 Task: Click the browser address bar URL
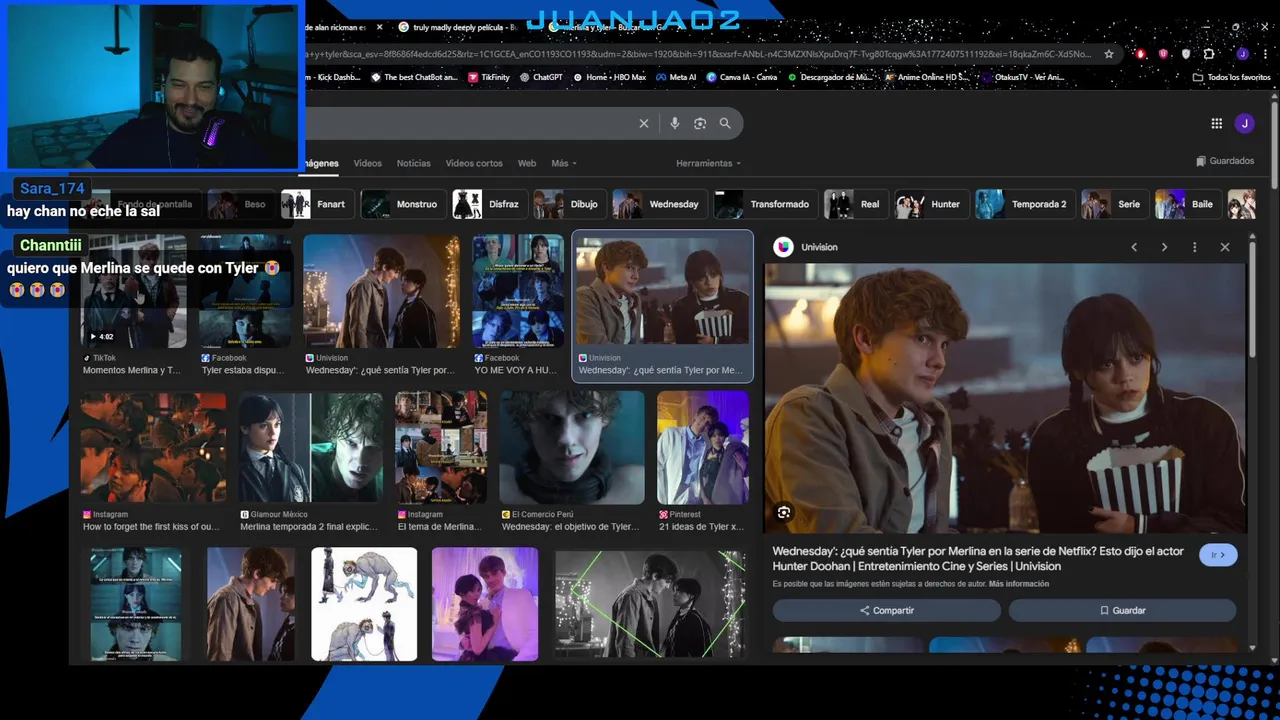(700, 54)
